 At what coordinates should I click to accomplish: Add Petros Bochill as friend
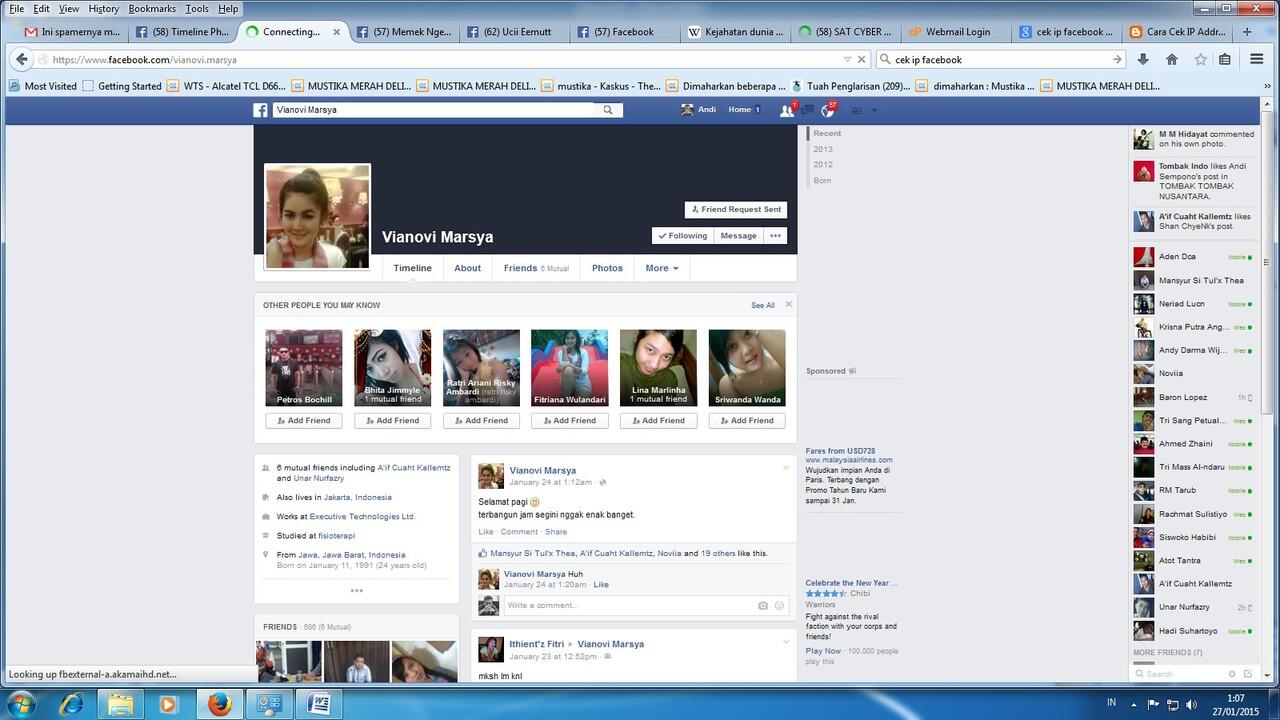(304, 421)
